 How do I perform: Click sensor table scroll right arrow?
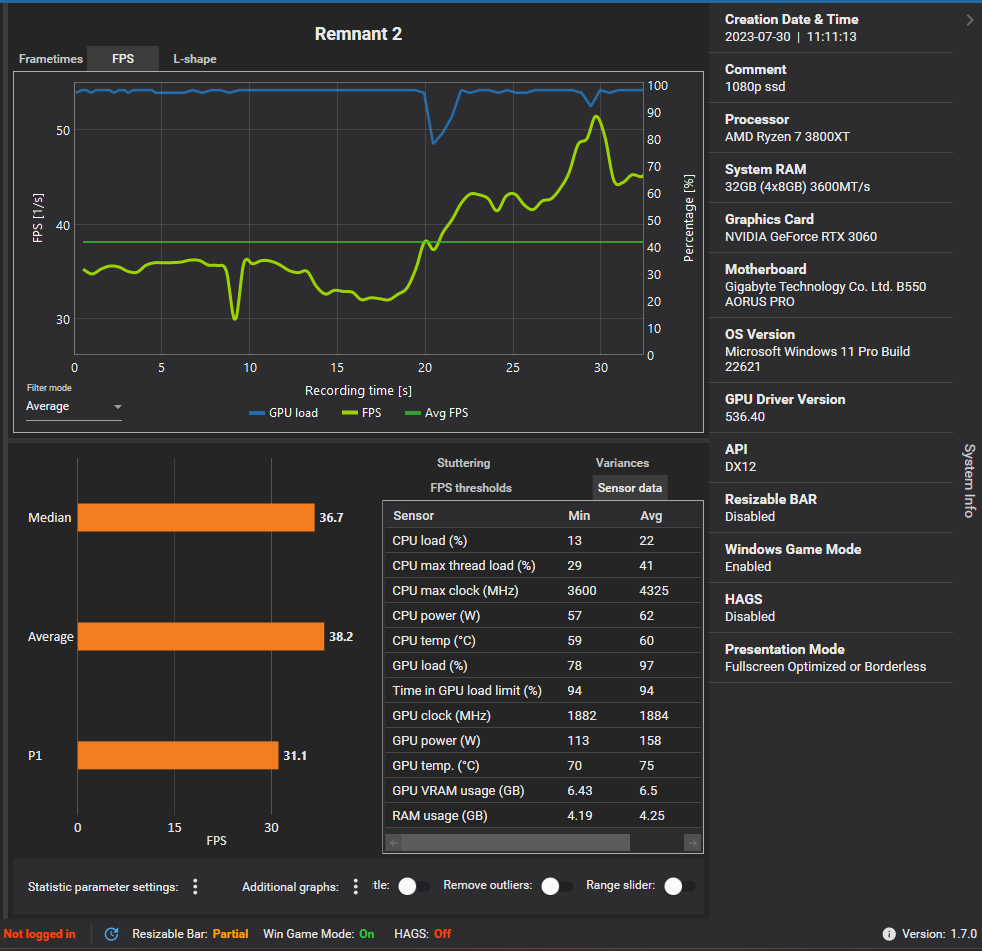pyautogui.click(x=692, y=843)
